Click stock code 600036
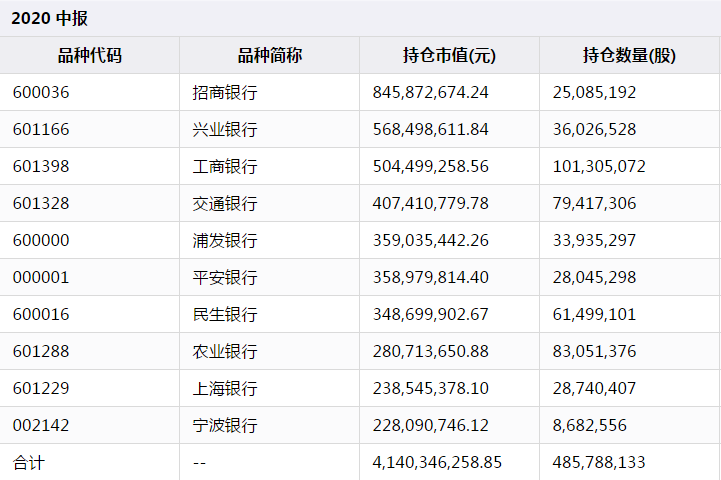Screen dimensions: 721x480 pos(41,92)
